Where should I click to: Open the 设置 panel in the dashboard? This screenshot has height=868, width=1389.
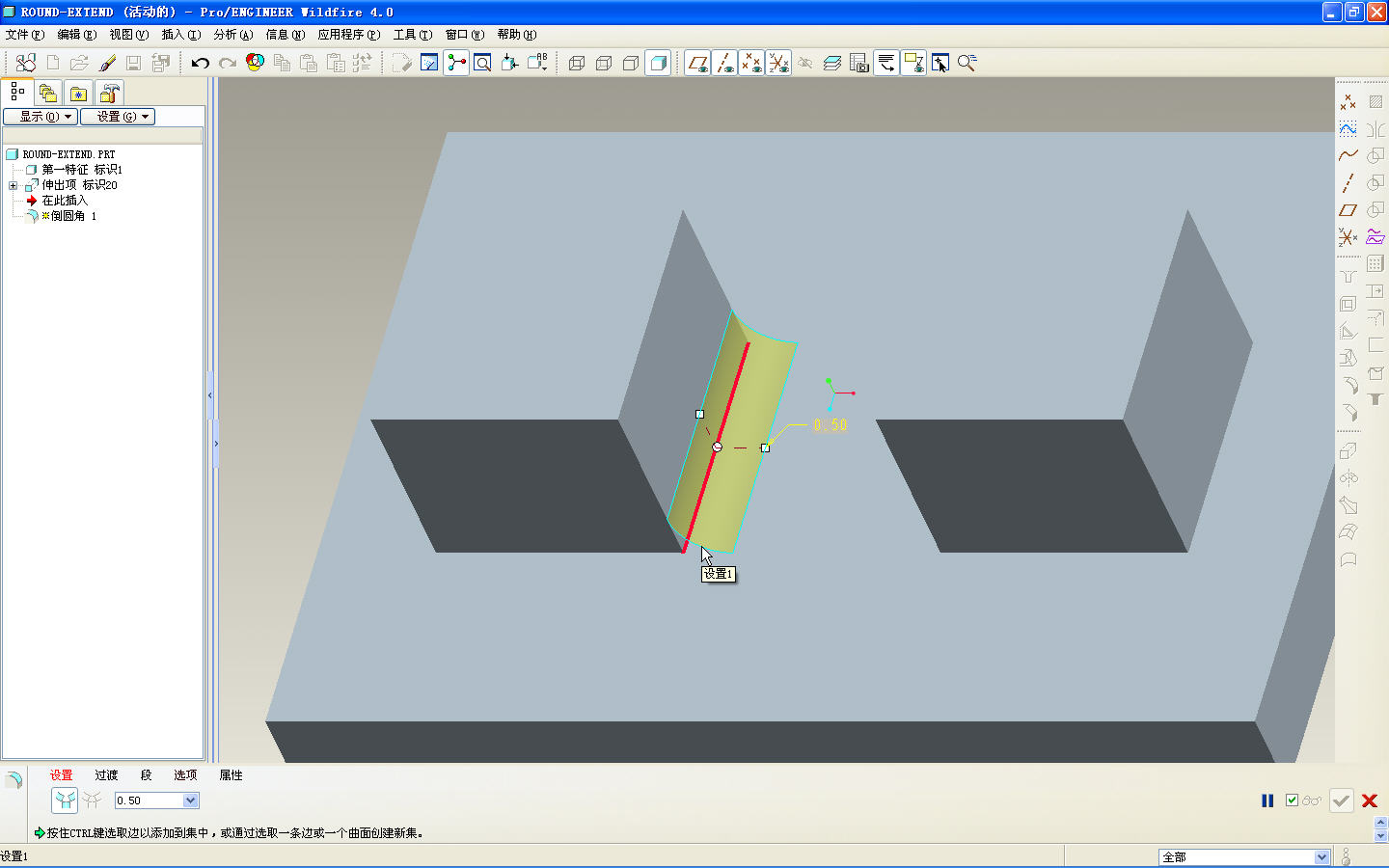coord(62,775)
